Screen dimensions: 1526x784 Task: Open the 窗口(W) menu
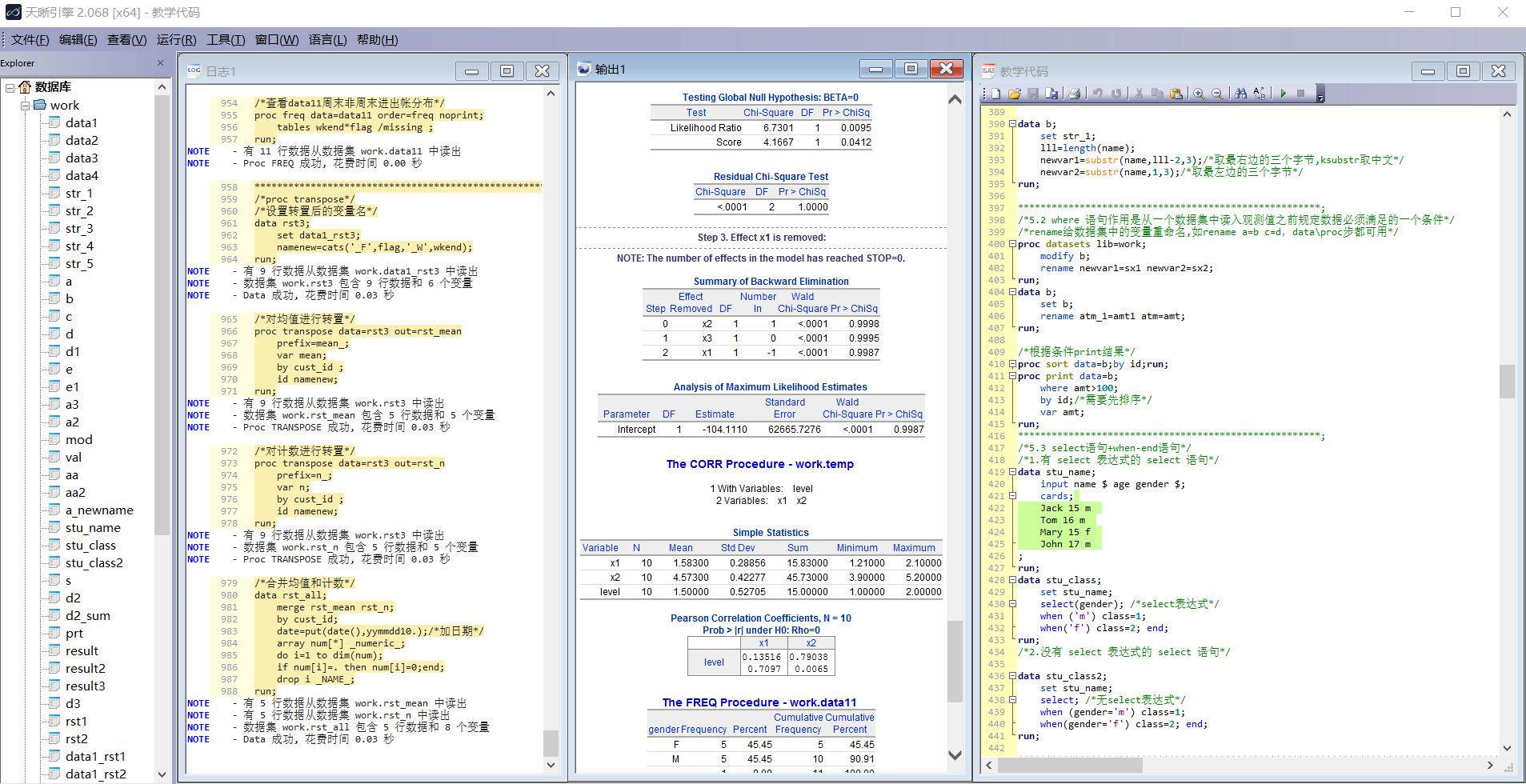(277, 40)
